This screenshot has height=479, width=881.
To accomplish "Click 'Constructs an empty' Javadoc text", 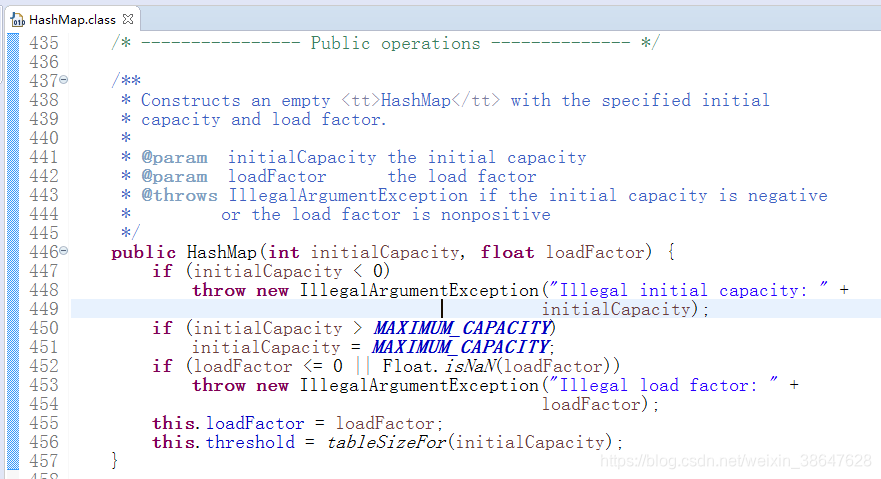I will pyautogui.click(x=235, y=101).
